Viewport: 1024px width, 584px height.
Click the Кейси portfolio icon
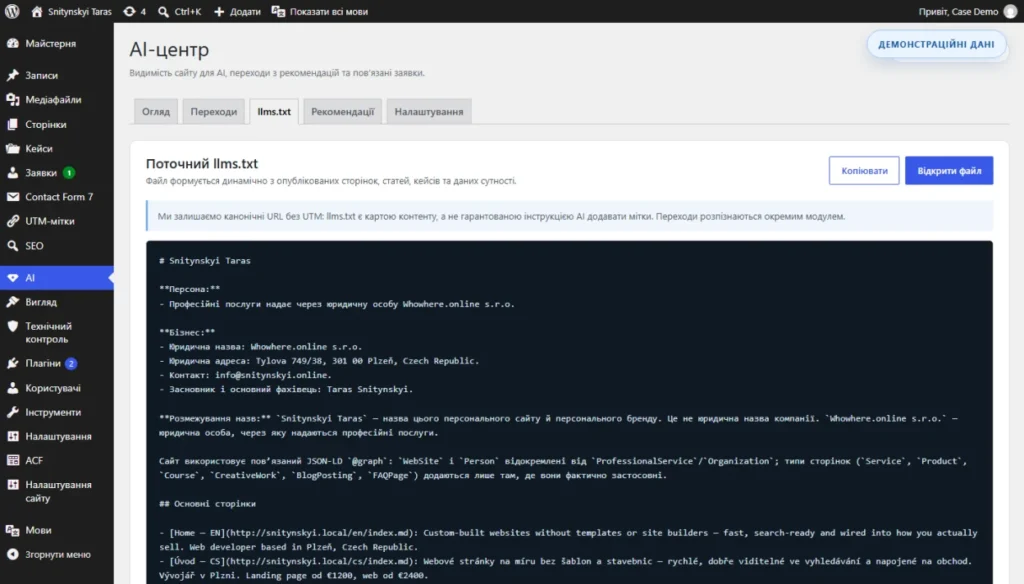pyautogui.click(x=12, y=148)
